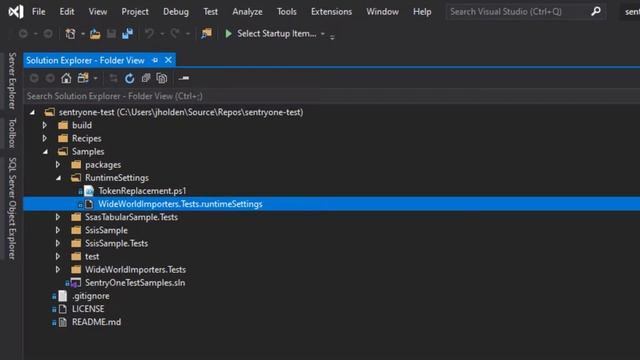Open SQL Server Object Explorer side tab

(x=12, y=208)
